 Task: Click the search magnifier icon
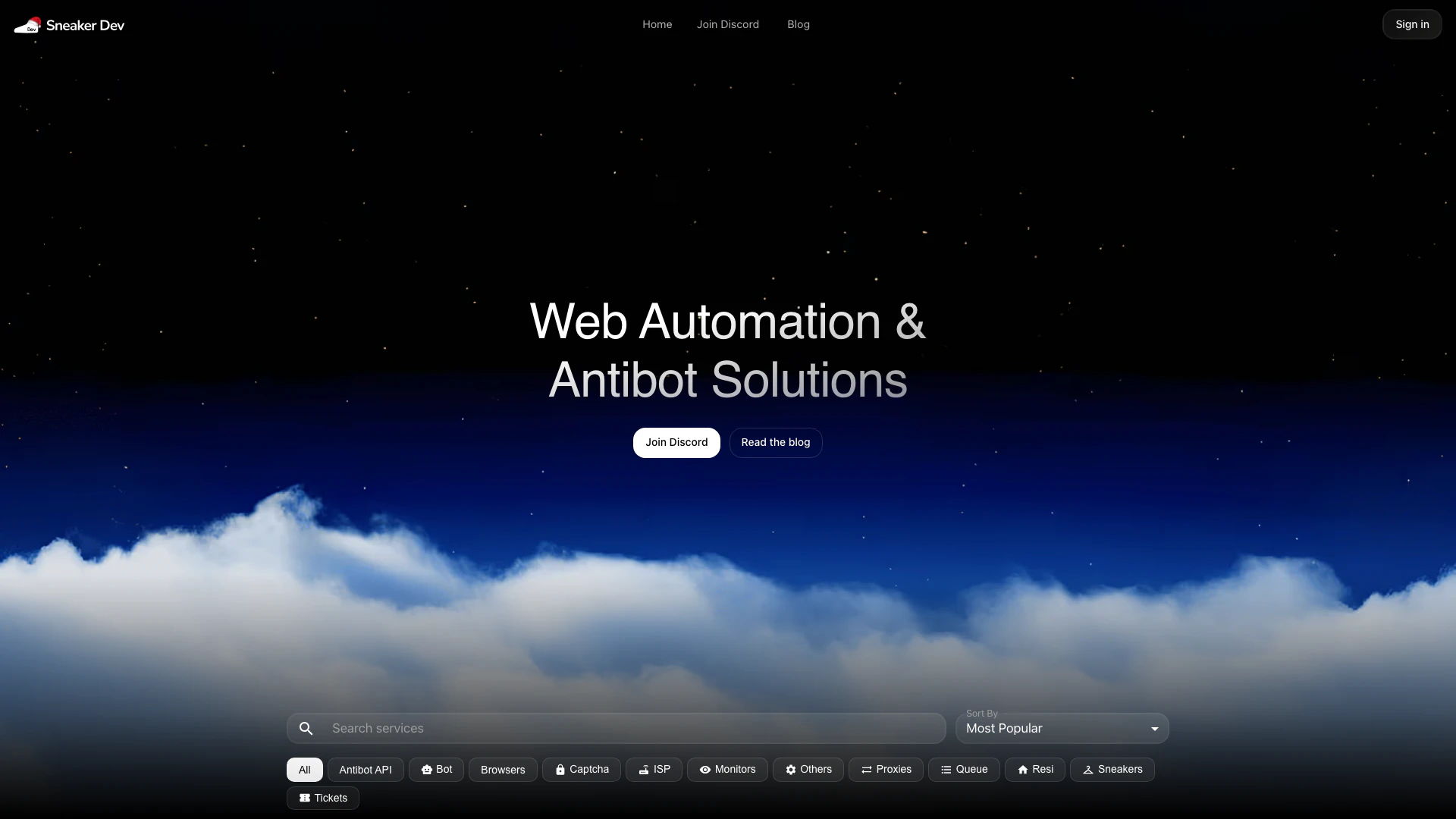[x=306, y=728]
